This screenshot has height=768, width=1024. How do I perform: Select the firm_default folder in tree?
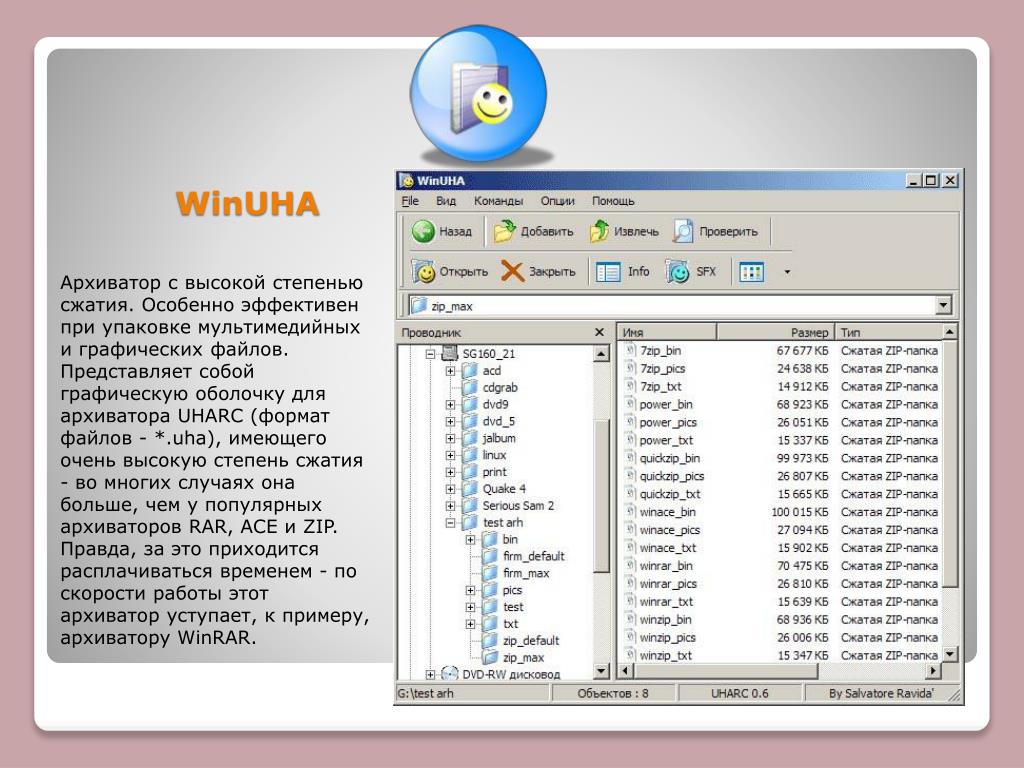point(534,556)
